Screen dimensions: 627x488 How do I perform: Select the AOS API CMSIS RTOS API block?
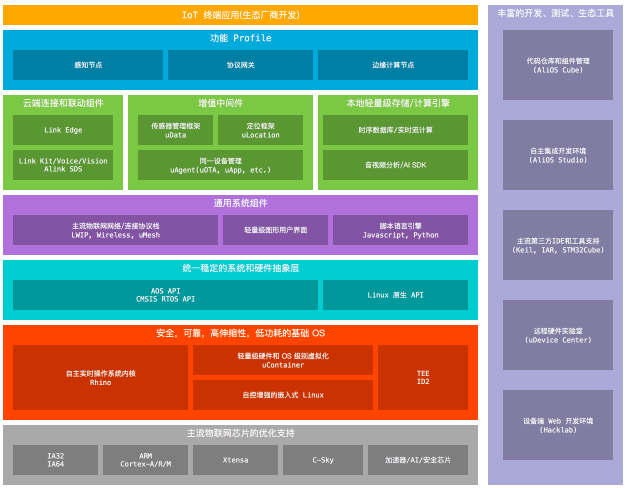coord(165,295)
